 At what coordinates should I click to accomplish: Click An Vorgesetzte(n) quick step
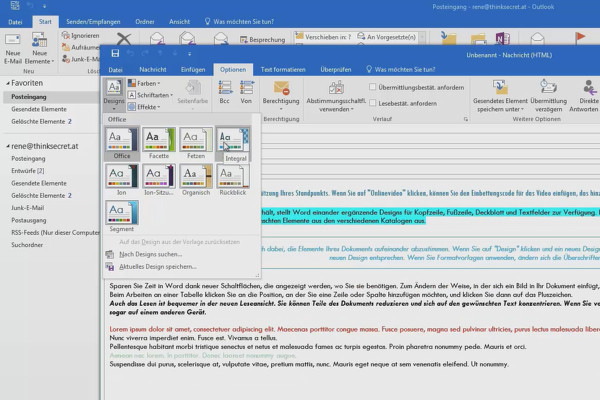coord(386,37)
